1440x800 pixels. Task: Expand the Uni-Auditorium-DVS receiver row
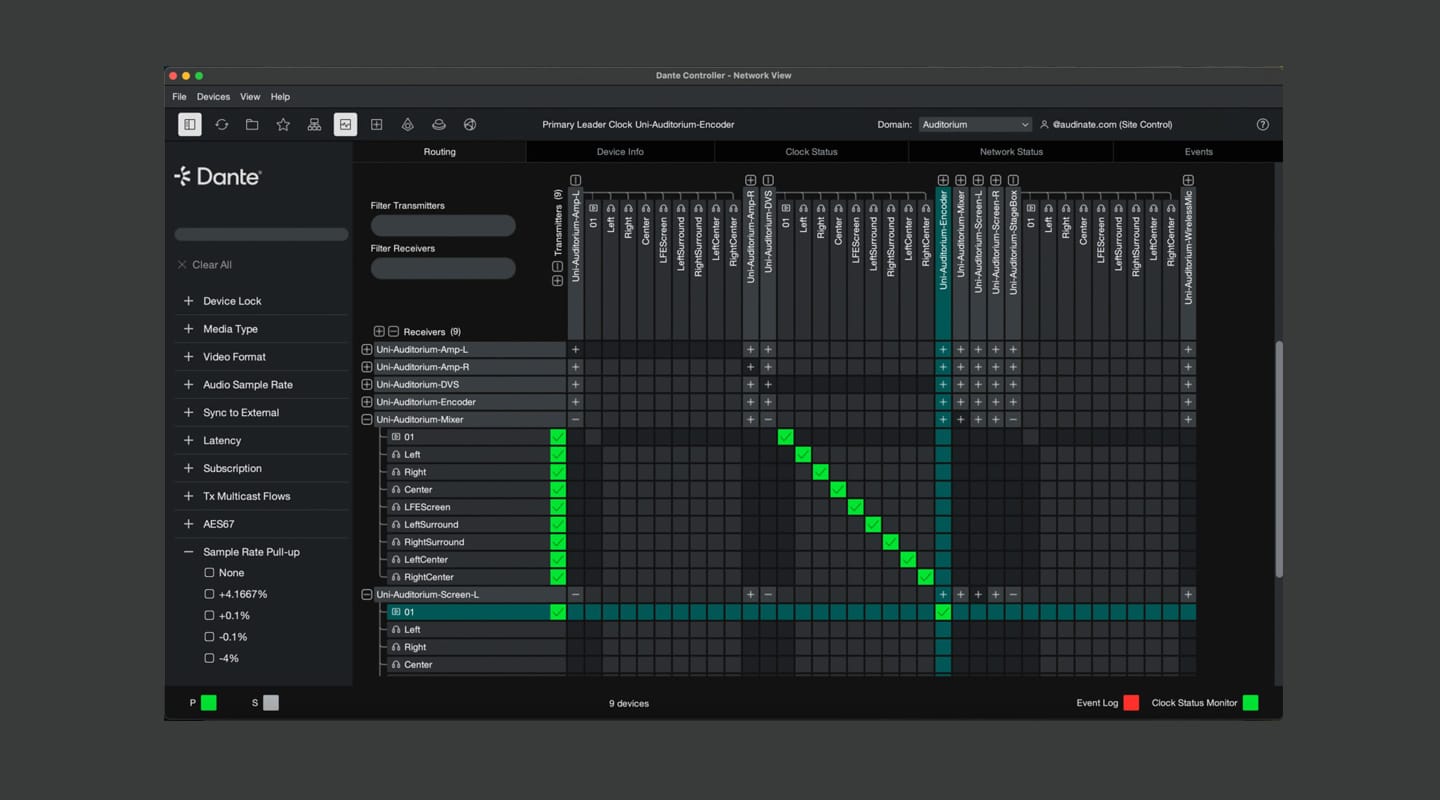point(366,385)
